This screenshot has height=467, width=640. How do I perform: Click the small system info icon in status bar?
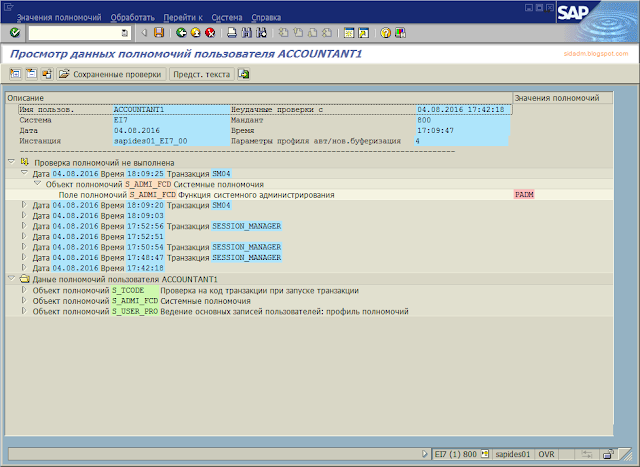[x=484, y=454]
